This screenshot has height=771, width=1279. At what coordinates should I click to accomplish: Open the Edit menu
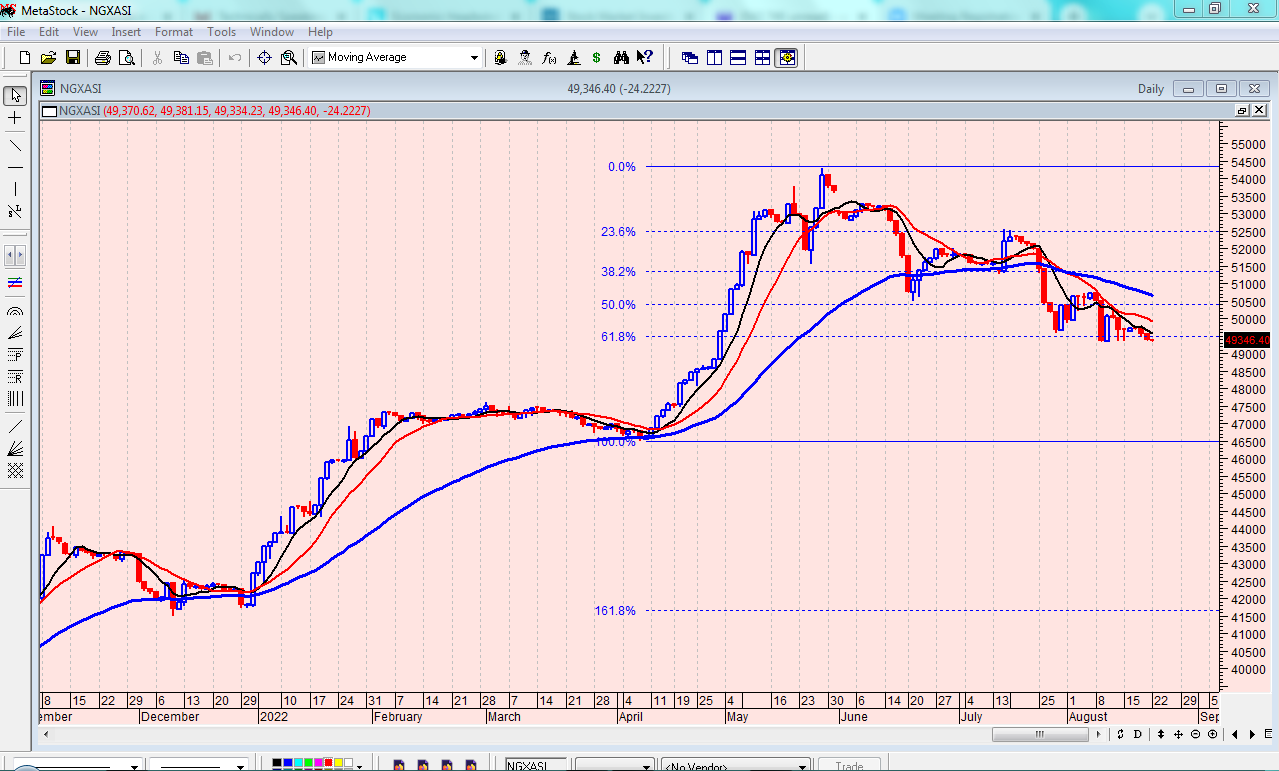click(x=49, y=32)
